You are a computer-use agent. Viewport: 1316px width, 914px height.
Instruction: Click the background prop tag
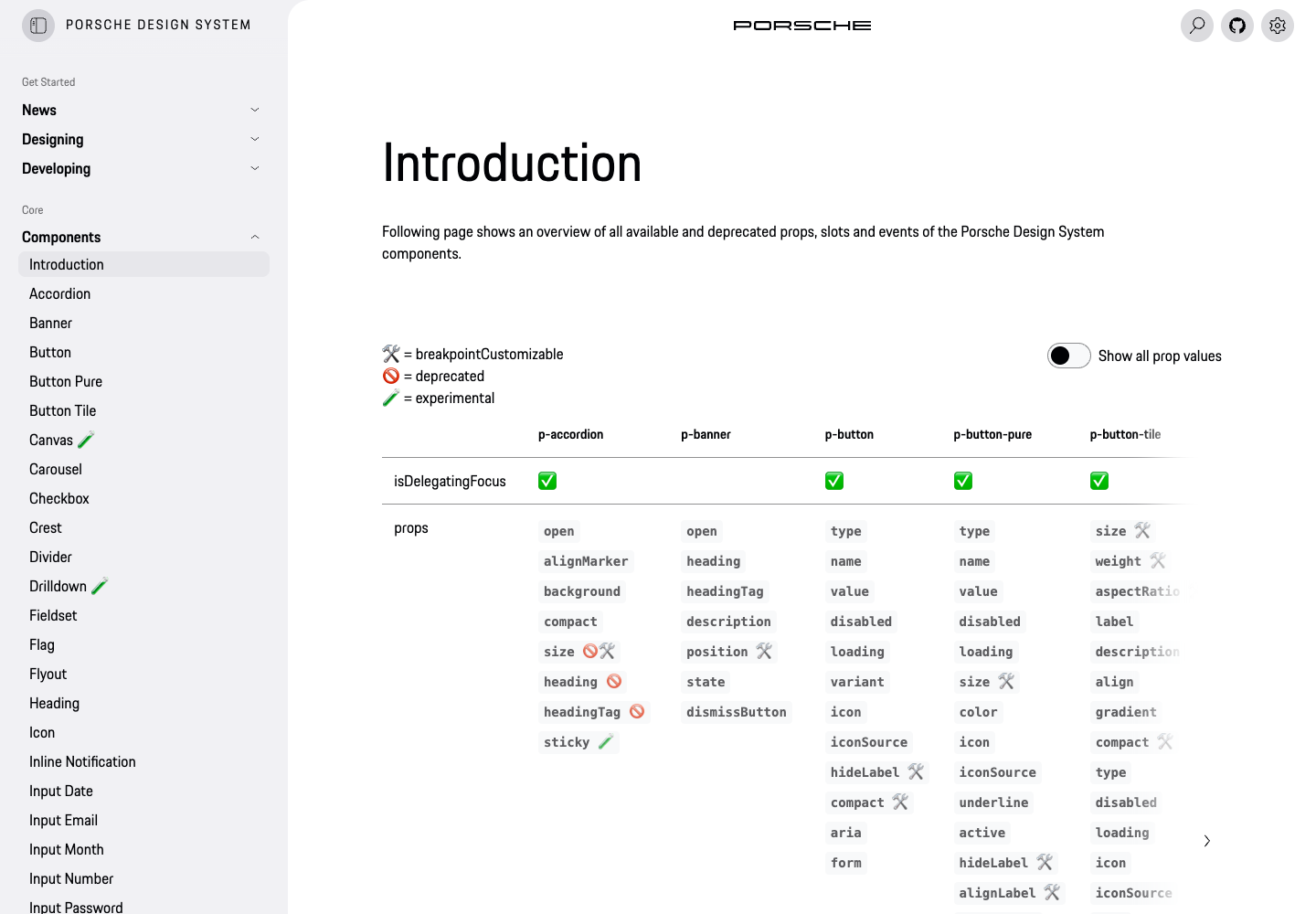pyautogui.click(x=582, y=591)
